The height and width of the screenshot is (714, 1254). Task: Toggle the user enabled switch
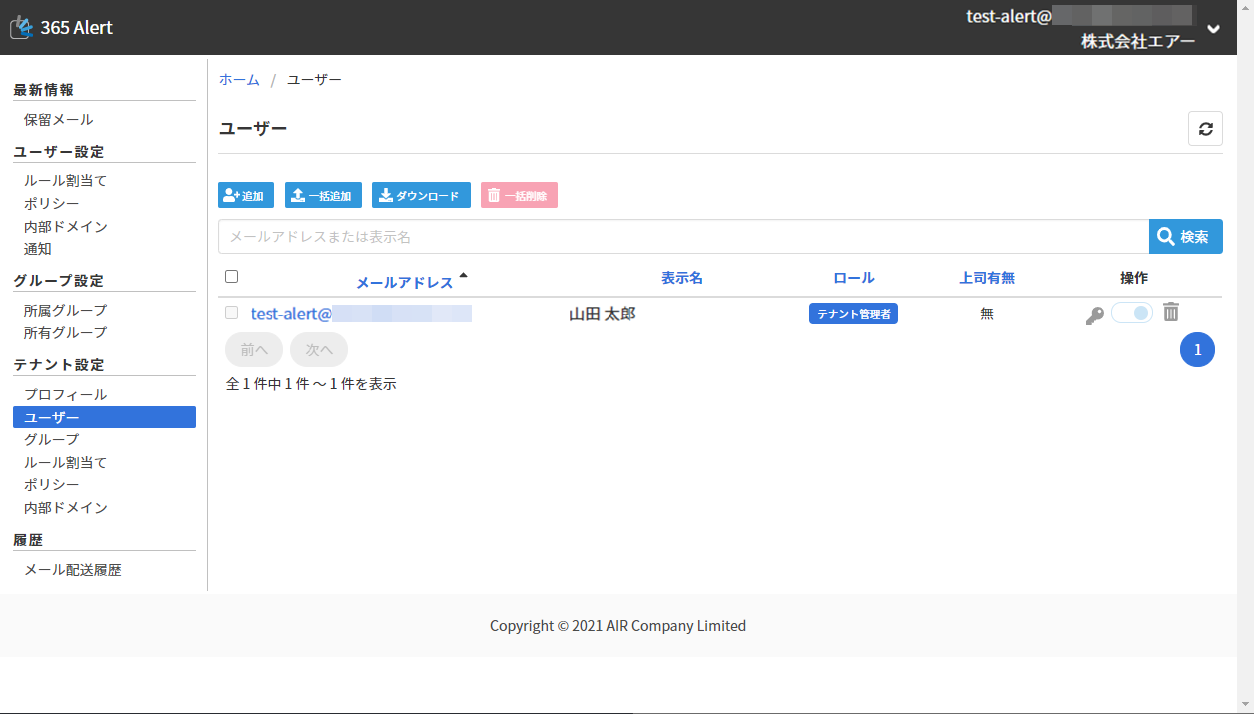pos(1132,313)
